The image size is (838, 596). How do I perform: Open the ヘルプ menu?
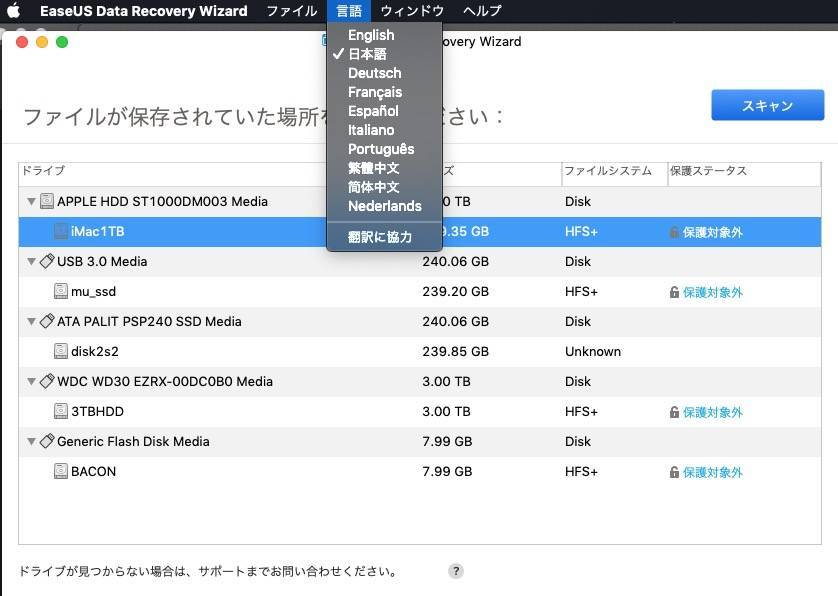coord(482,11)
